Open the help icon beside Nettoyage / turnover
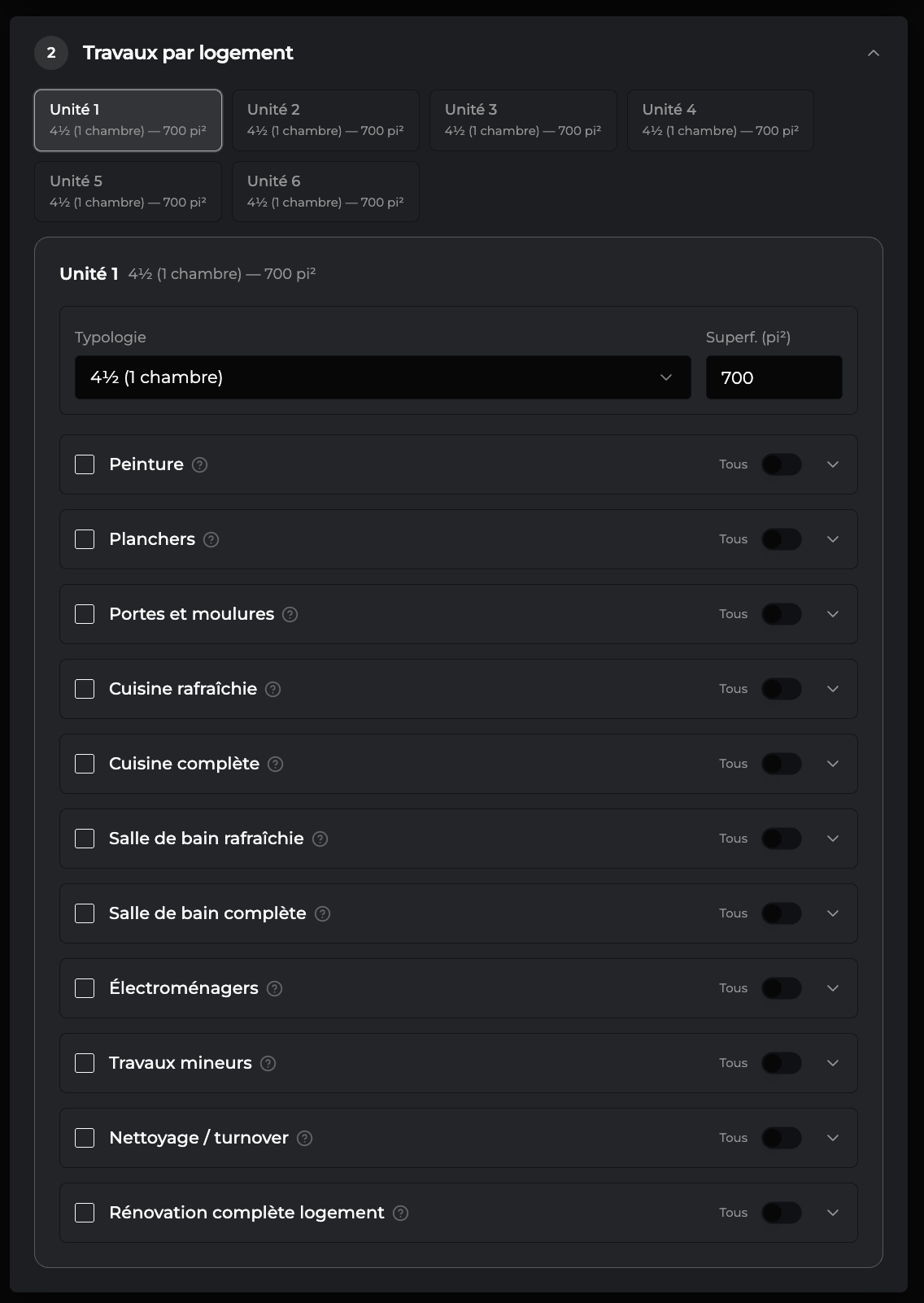Image resolution: width=924 pixels, height=1303 pixels. pyautogui.click(x=305, y=1138)
